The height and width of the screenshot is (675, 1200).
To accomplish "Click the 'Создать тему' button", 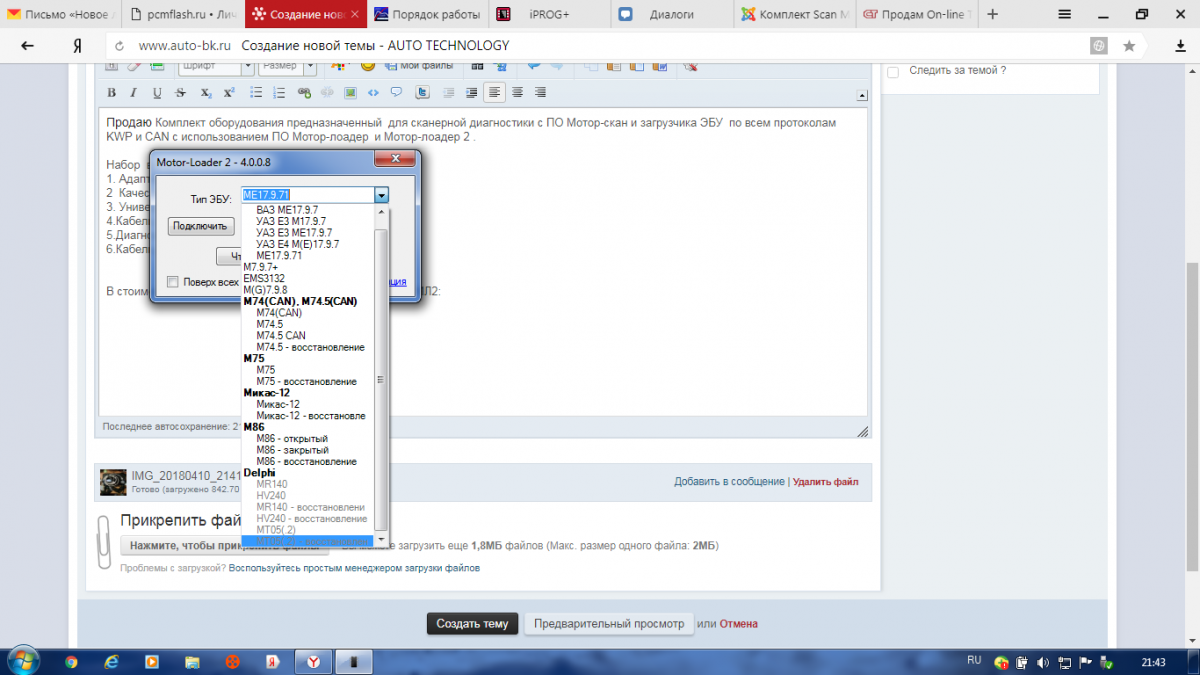I will point(473,623).
